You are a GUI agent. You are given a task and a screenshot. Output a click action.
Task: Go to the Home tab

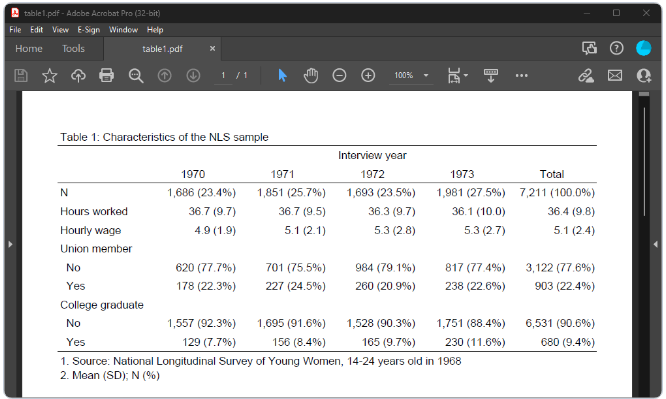coord(29,49)
